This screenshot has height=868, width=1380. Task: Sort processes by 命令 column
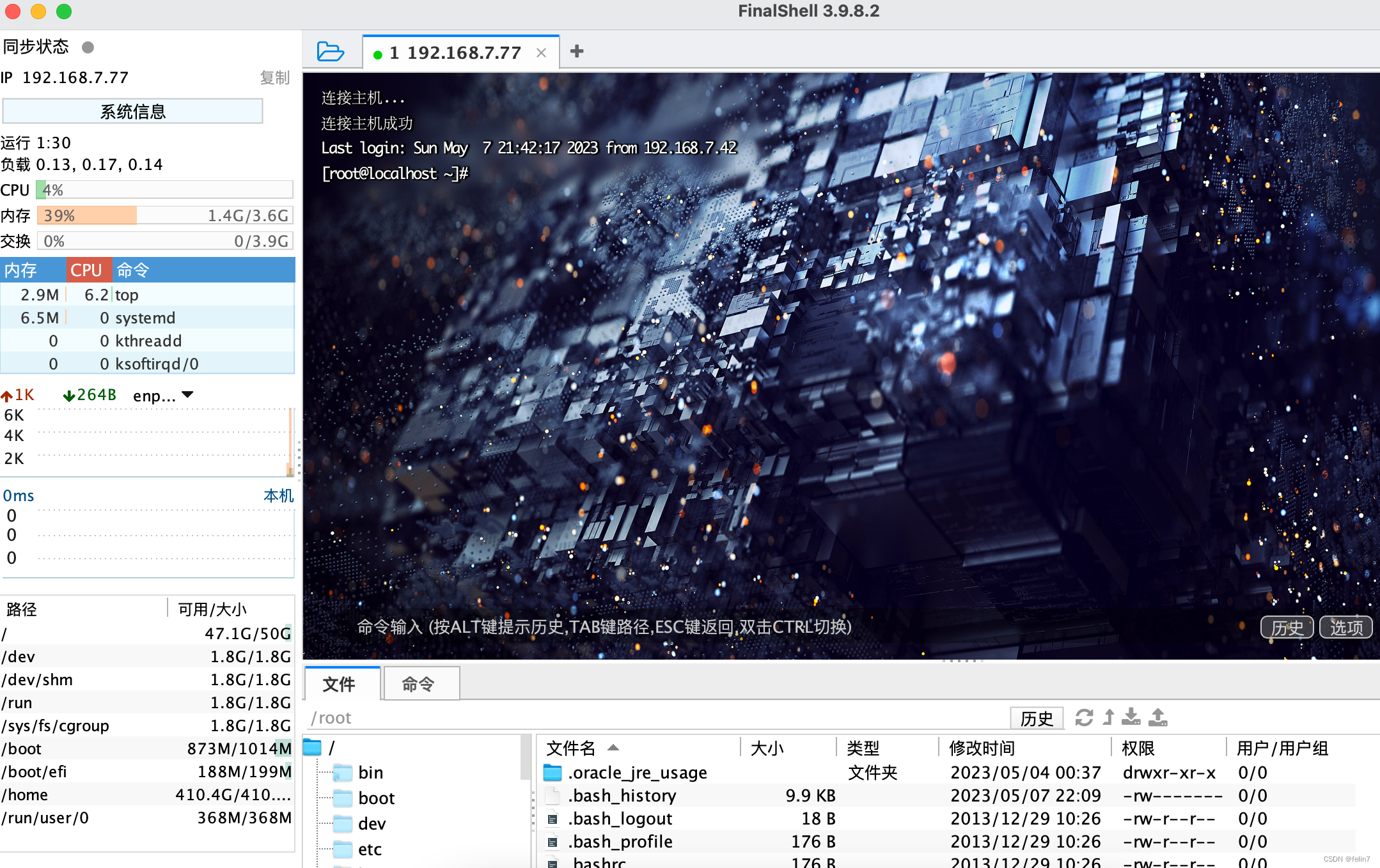[203, 270]
